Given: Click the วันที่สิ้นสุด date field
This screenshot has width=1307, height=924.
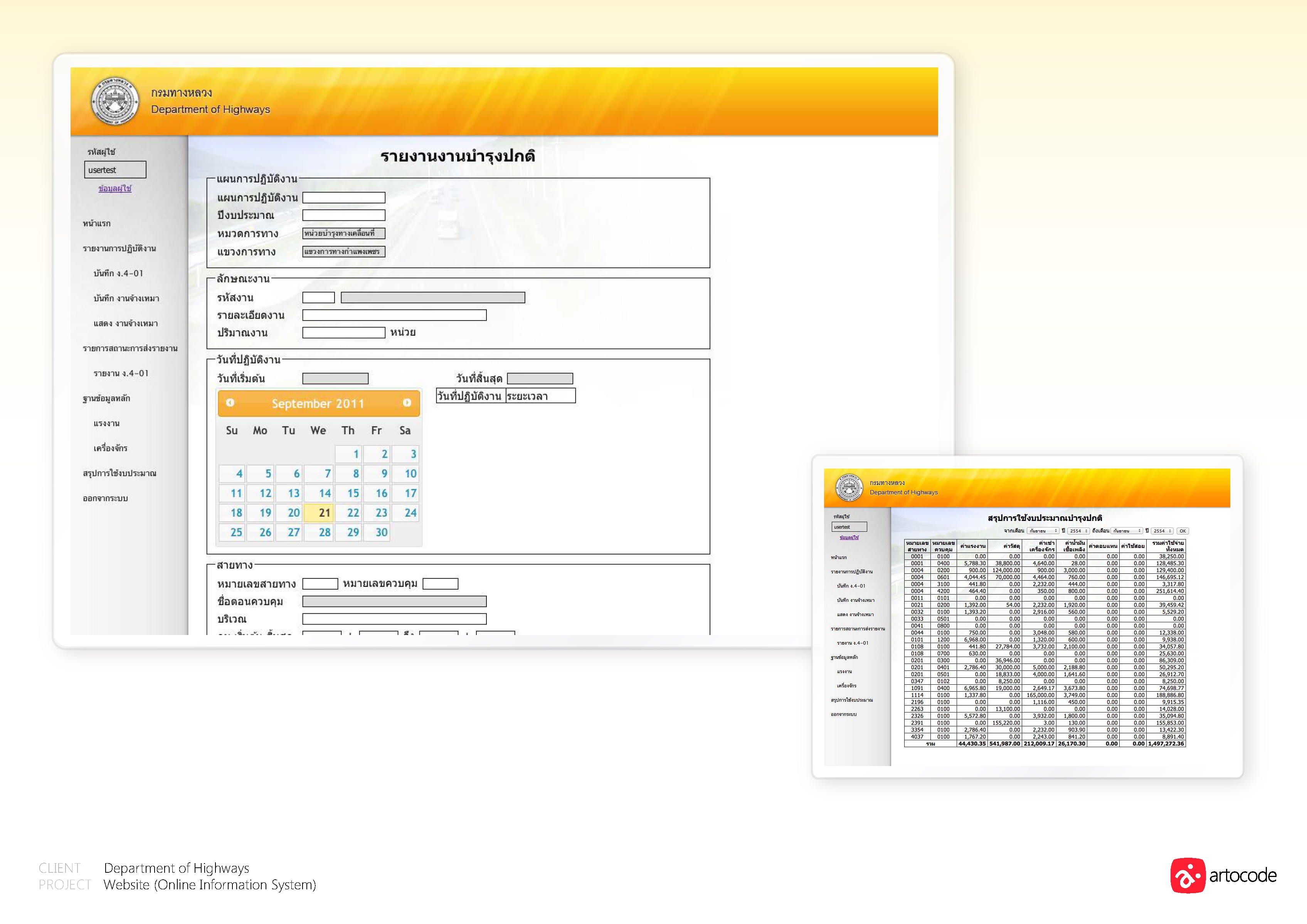Looking at the screenshot, I should [540, 378].
